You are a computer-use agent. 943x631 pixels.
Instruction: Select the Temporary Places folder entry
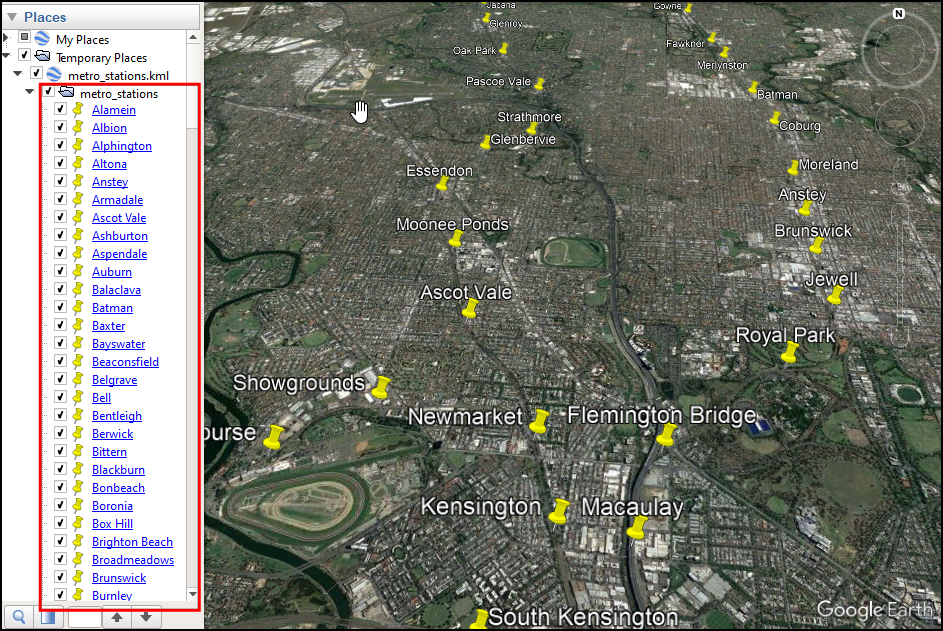point(101,58)
